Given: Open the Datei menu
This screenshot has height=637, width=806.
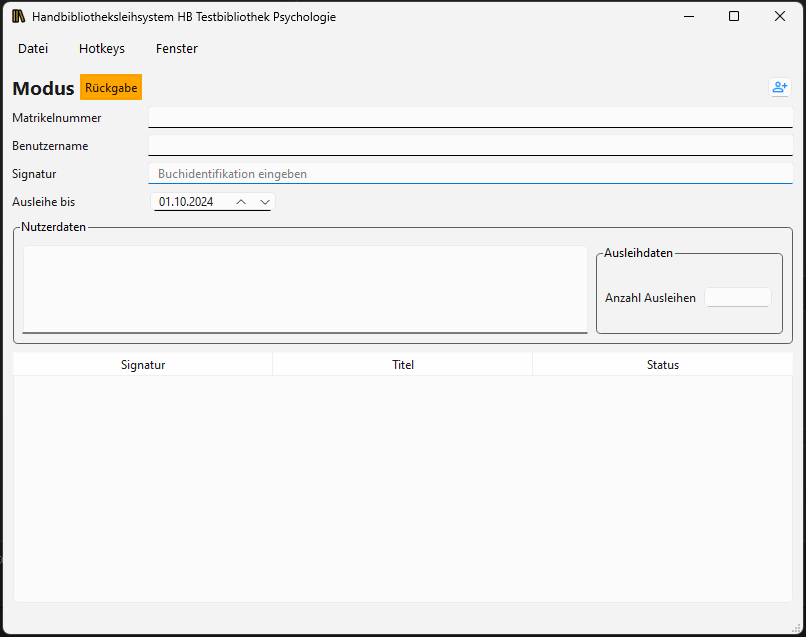Looking at the screenshot, I should pyautogui.click(x=33, y=49).
